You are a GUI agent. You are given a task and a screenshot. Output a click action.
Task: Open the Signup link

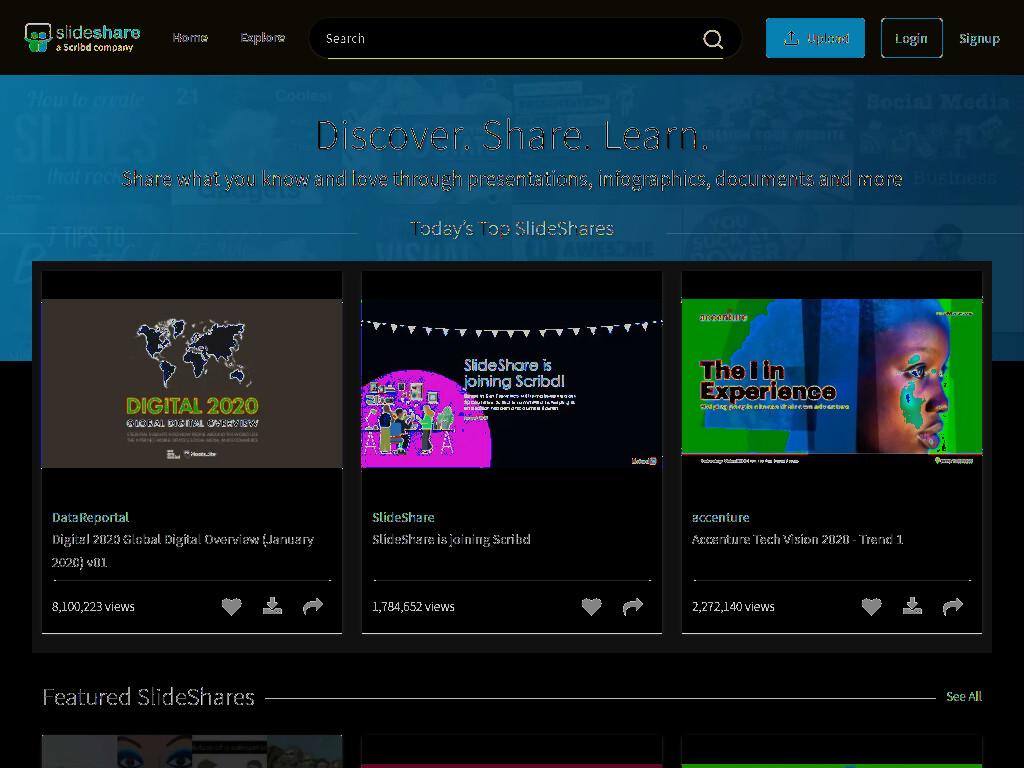[979, 39]
